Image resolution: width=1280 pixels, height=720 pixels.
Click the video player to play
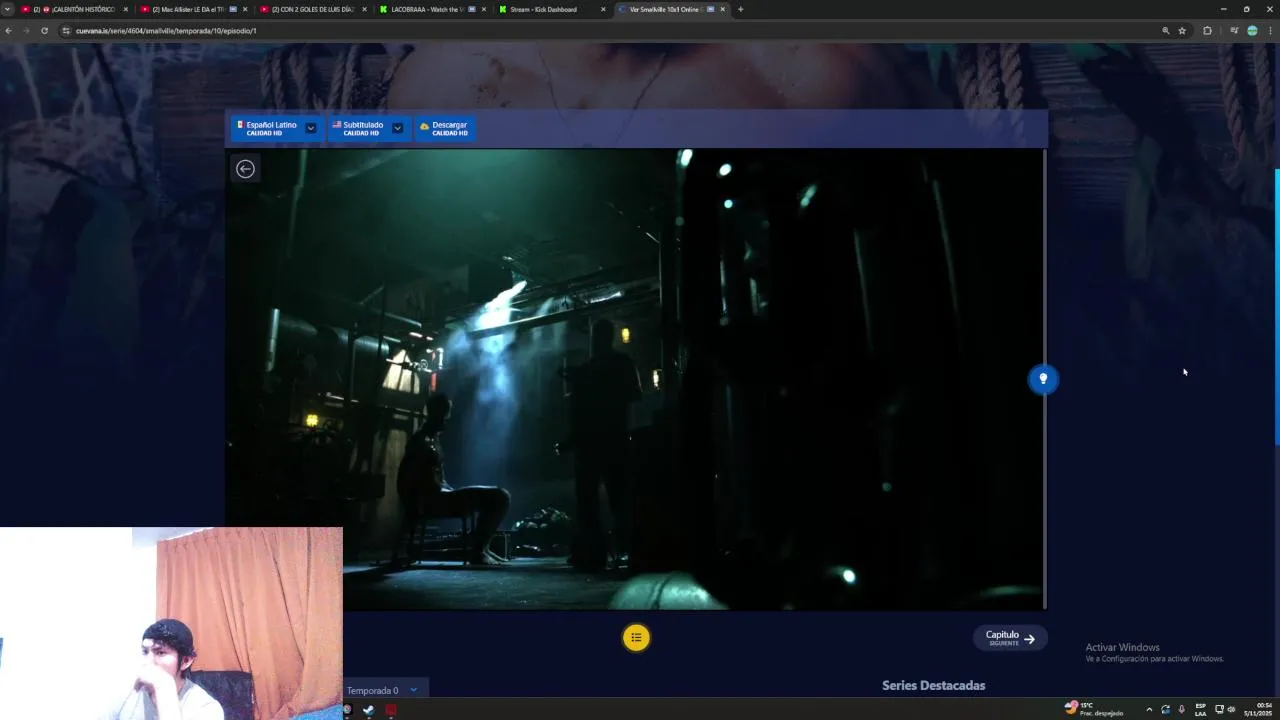pyautogui.click(x=635, y=379)
